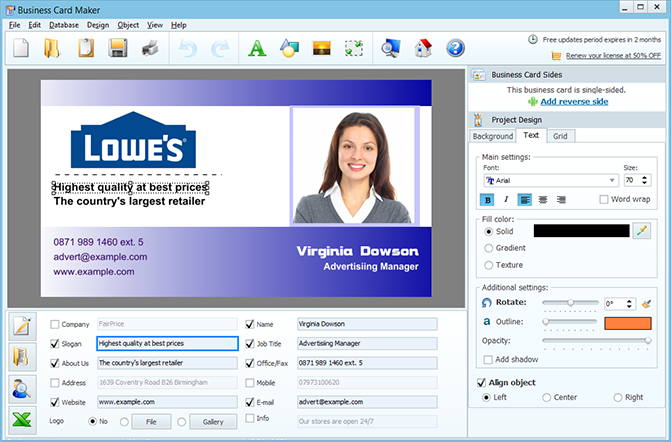Print the business card
671x442 pixels.
(150, 48)
